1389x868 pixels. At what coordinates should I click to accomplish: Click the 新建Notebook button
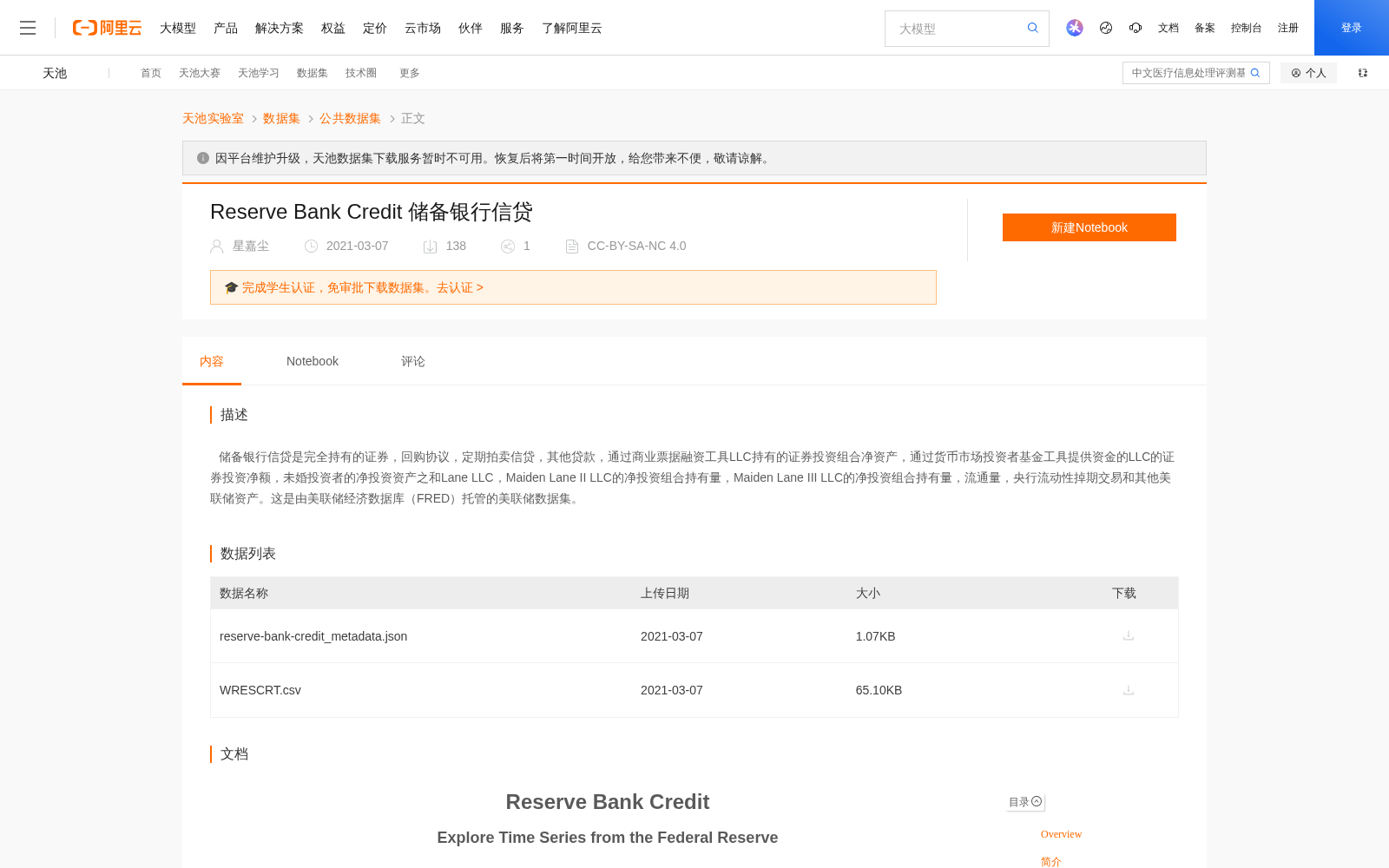point(1089,227)
